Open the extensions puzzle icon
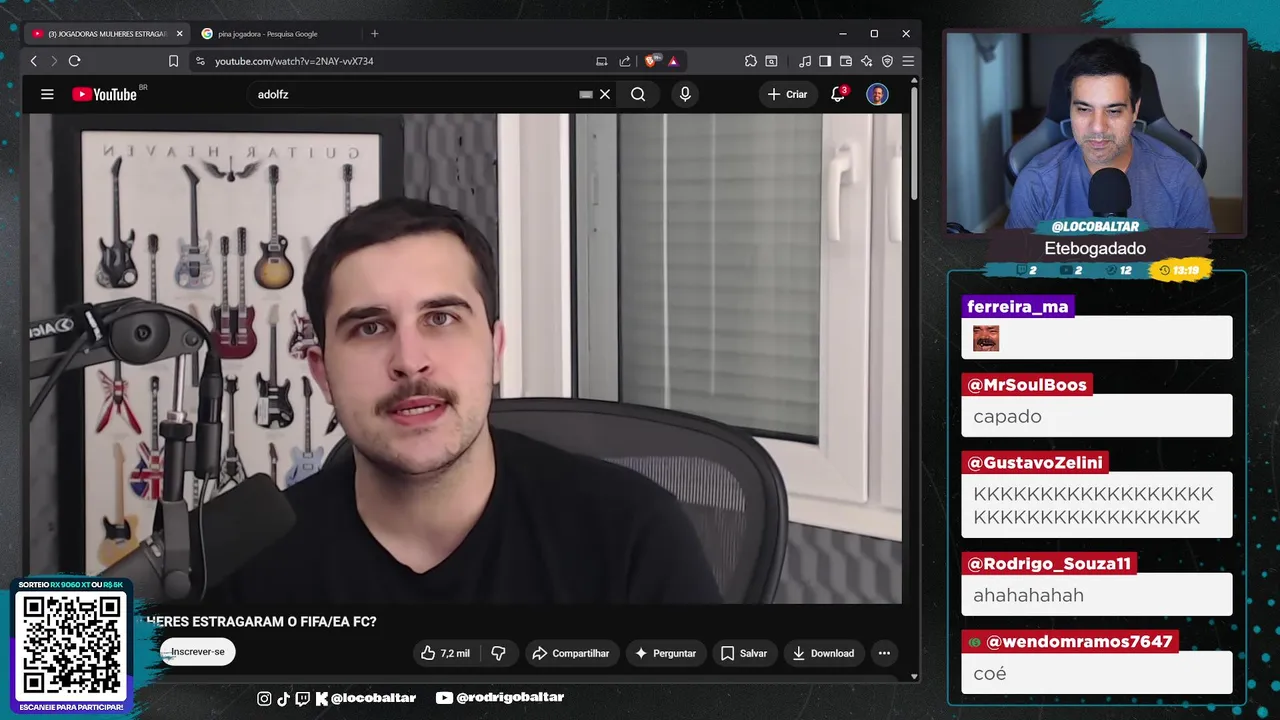 click(x=751, y=61)
